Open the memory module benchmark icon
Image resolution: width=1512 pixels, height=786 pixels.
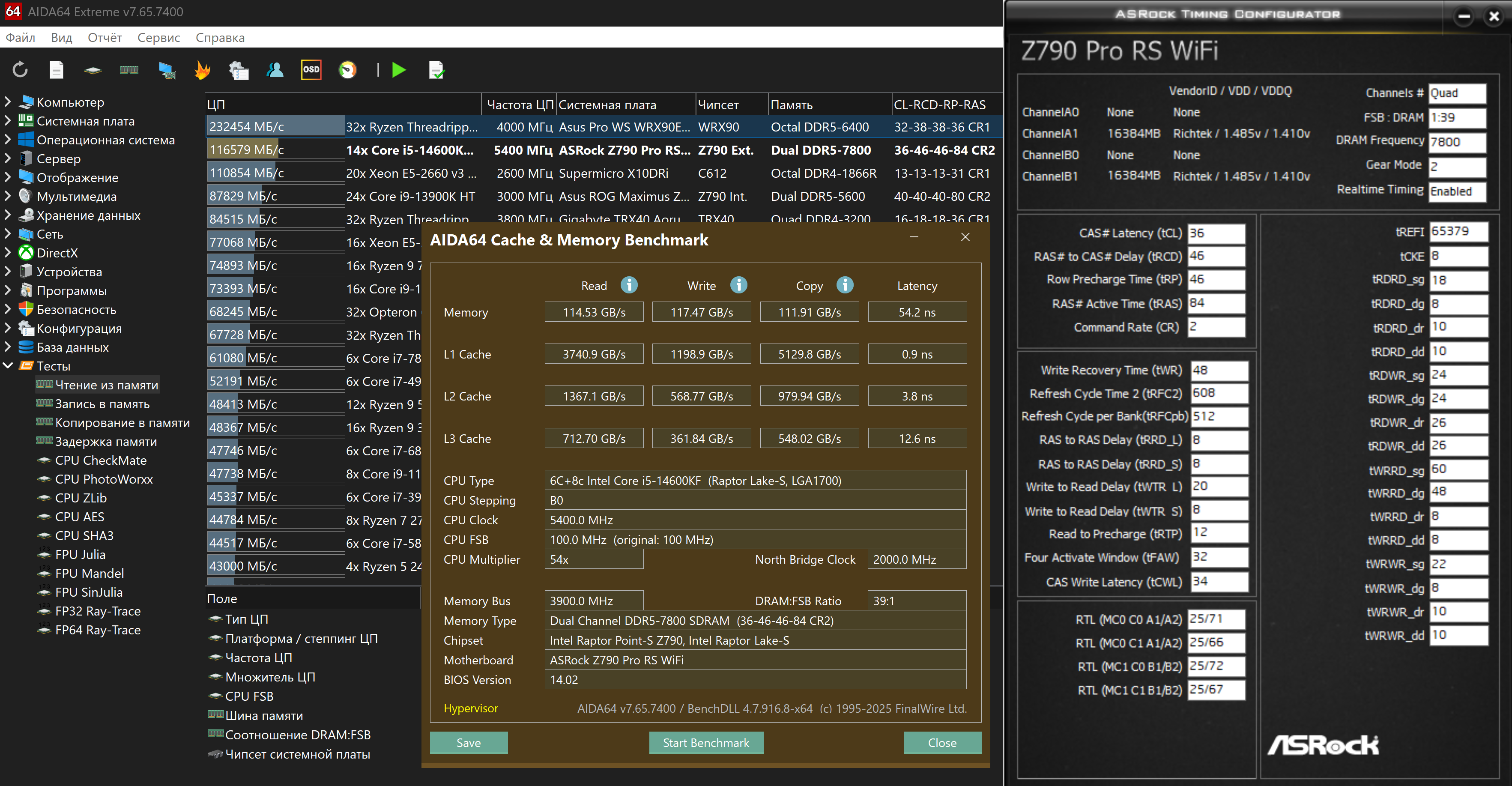click(129, 70)
